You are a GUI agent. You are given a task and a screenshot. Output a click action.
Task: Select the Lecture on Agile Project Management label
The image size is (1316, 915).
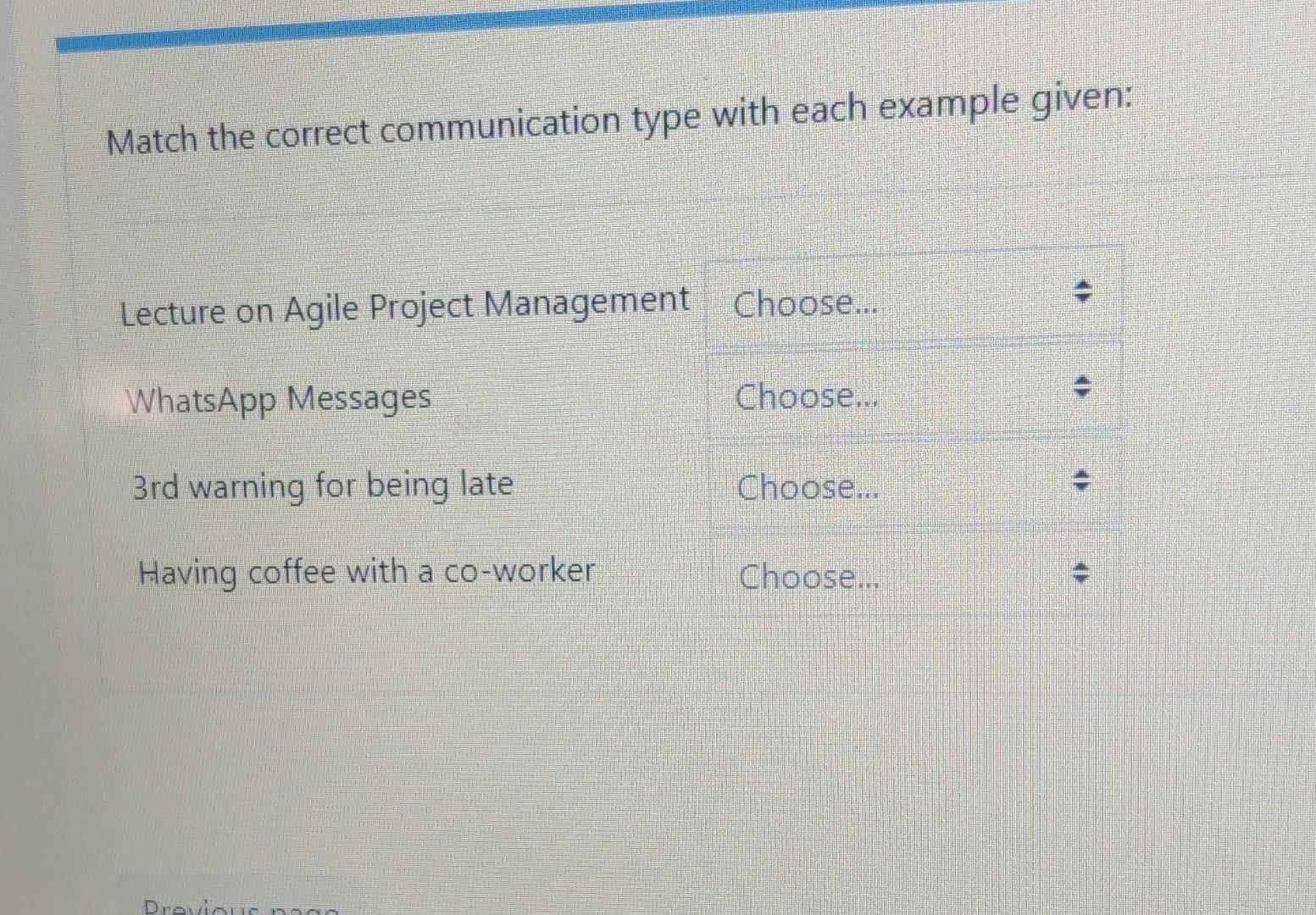coord(403,308)
